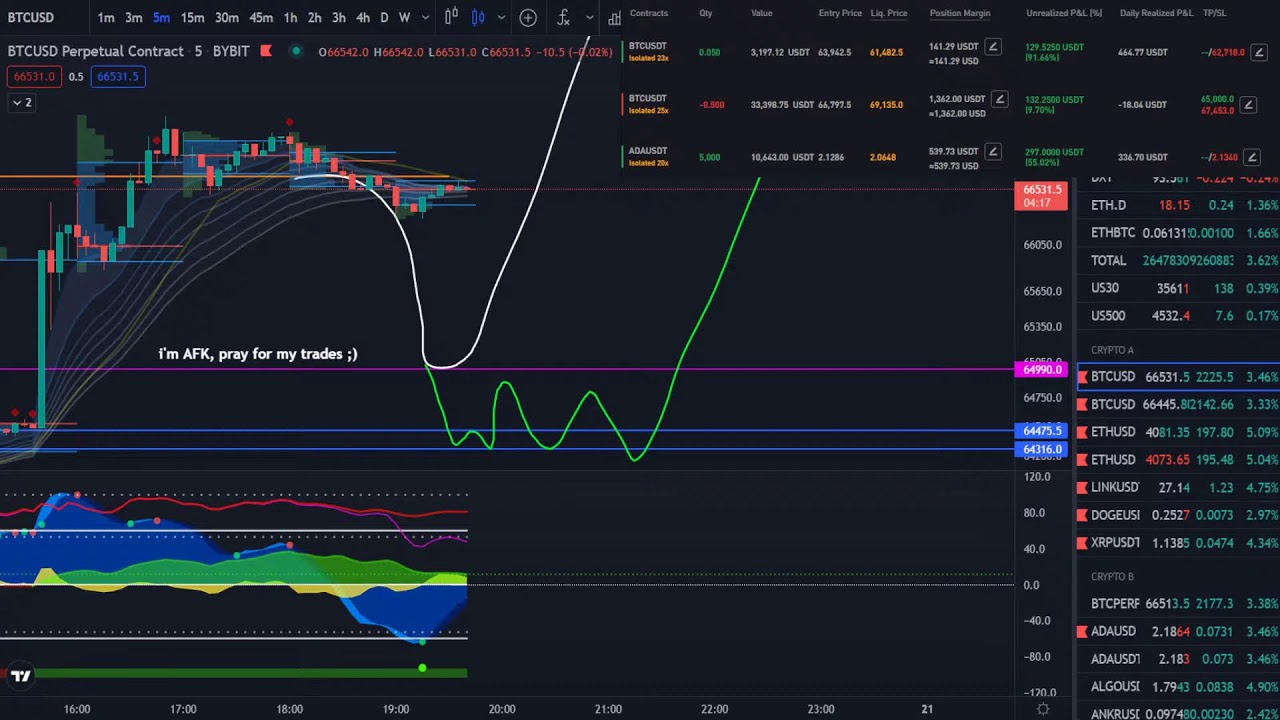Select BTCPERP in the watchlist
Screen dimensions: 1280x720
click(x=1178, y=604)
